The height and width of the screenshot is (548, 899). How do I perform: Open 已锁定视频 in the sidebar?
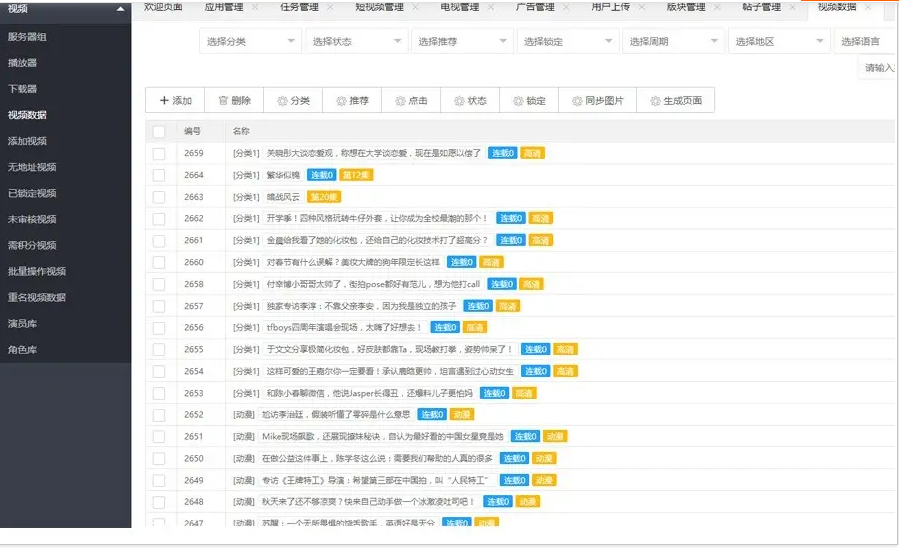[32, 193]
